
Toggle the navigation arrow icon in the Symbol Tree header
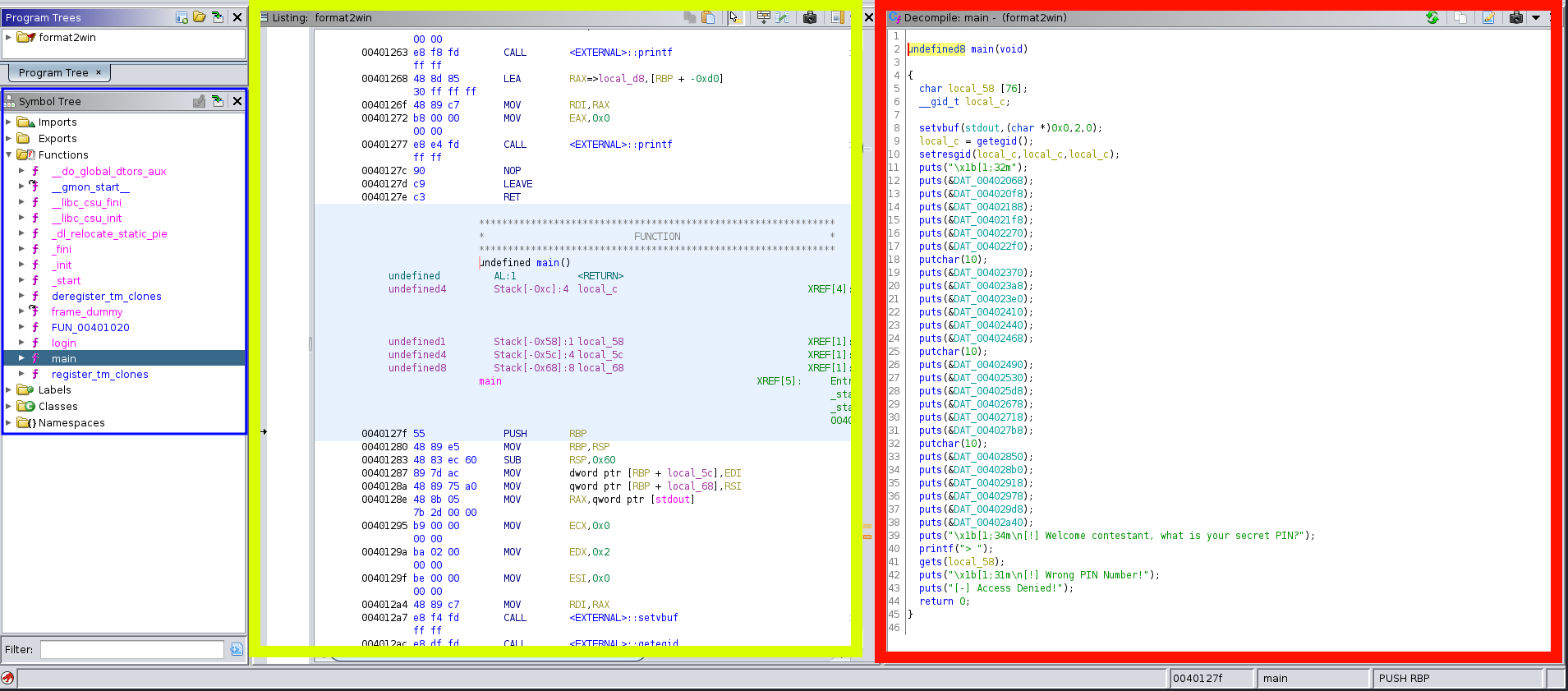coord(218,101)
